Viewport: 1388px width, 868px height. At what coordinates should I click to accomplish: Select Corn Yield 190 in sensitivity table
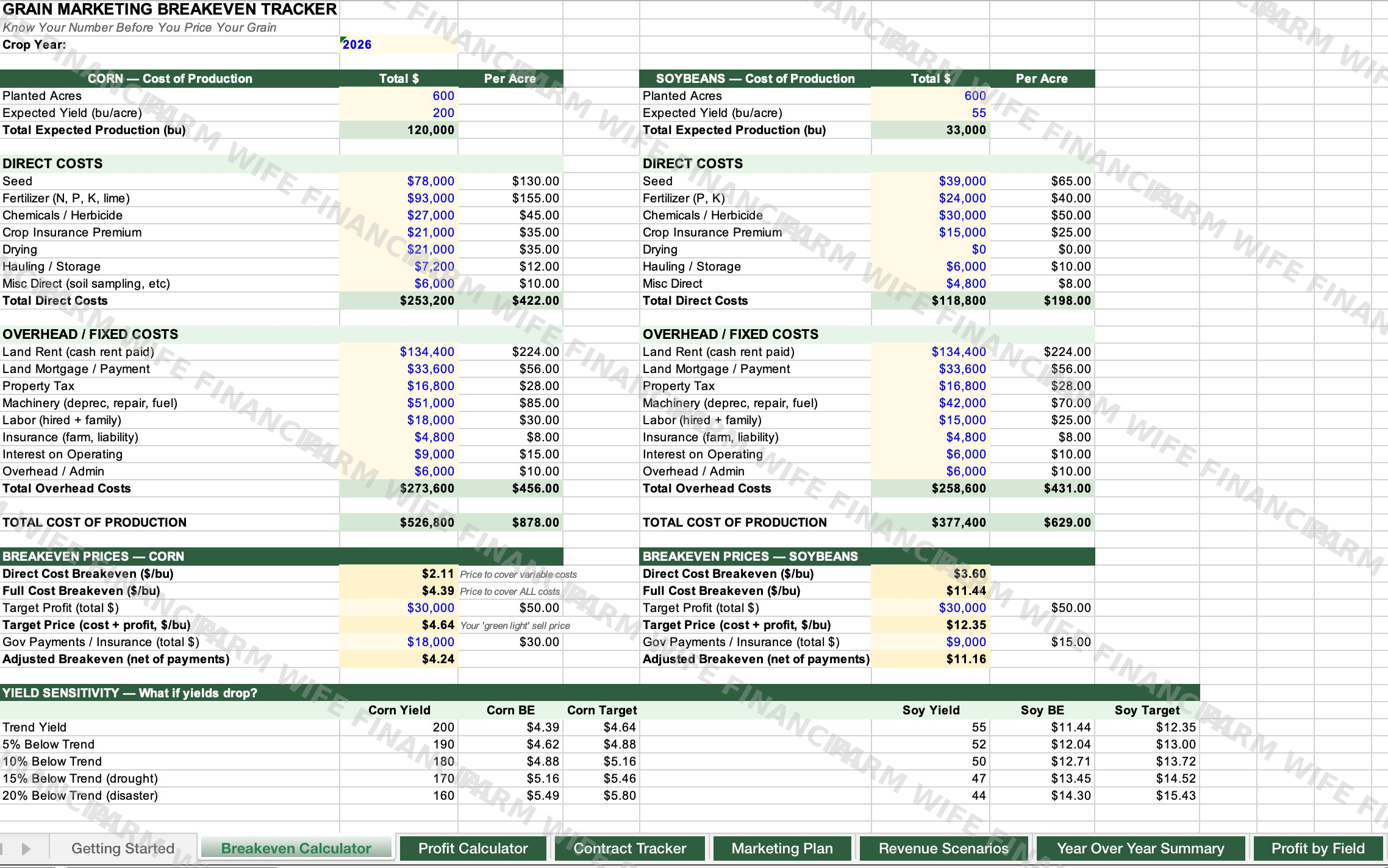click(398, 744)
